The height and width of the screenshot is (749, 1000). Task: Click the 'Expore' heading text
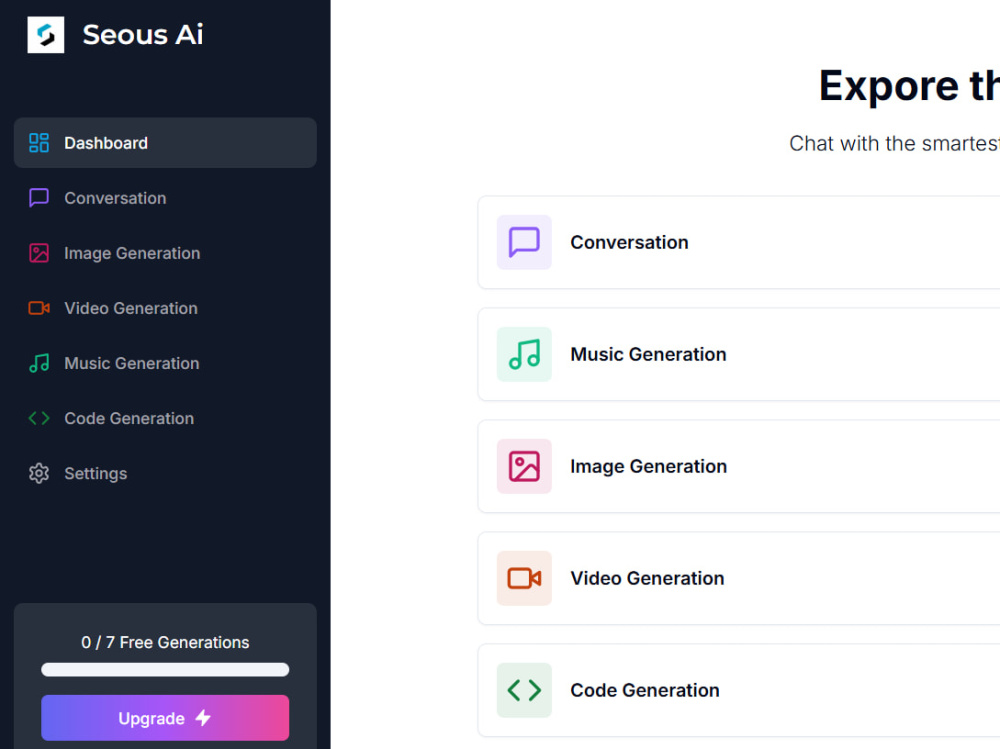[889, 86]
